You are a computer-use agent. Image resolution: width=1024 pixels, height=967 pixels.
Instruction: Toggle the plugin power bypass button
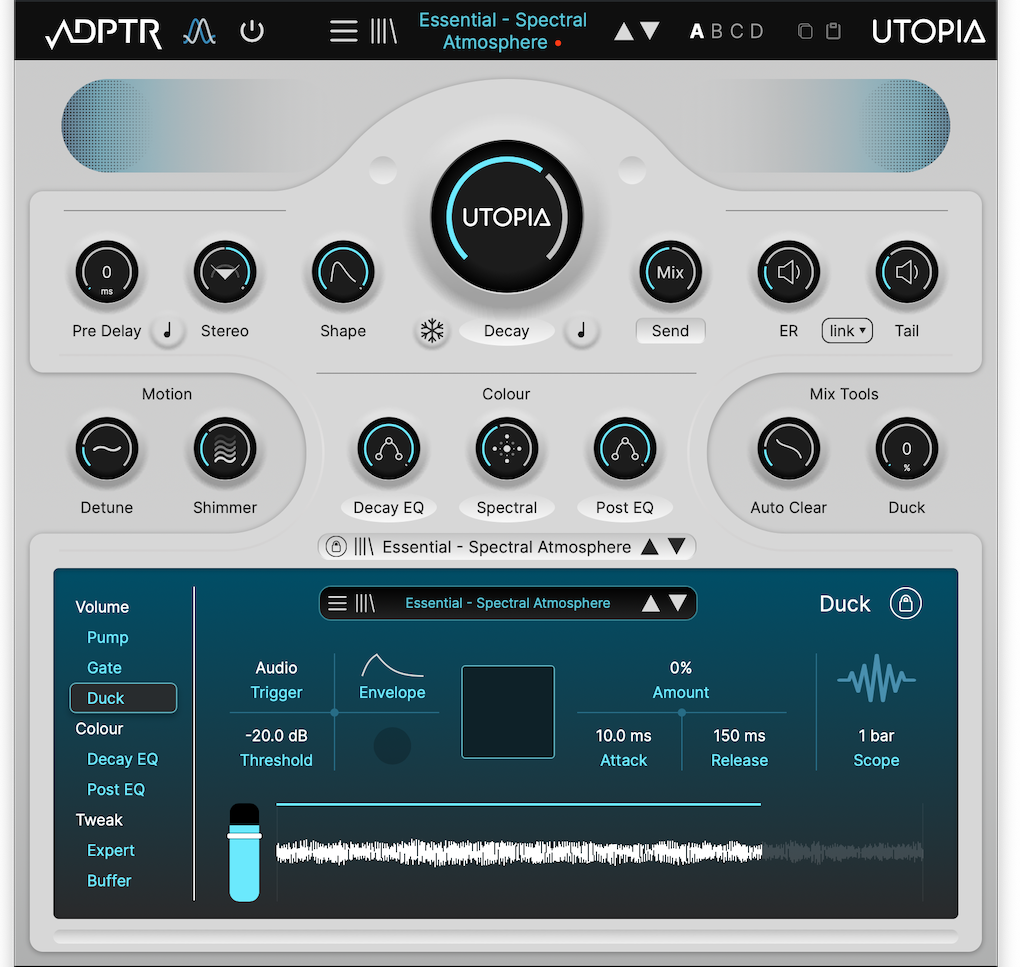[x=252, y=31]
